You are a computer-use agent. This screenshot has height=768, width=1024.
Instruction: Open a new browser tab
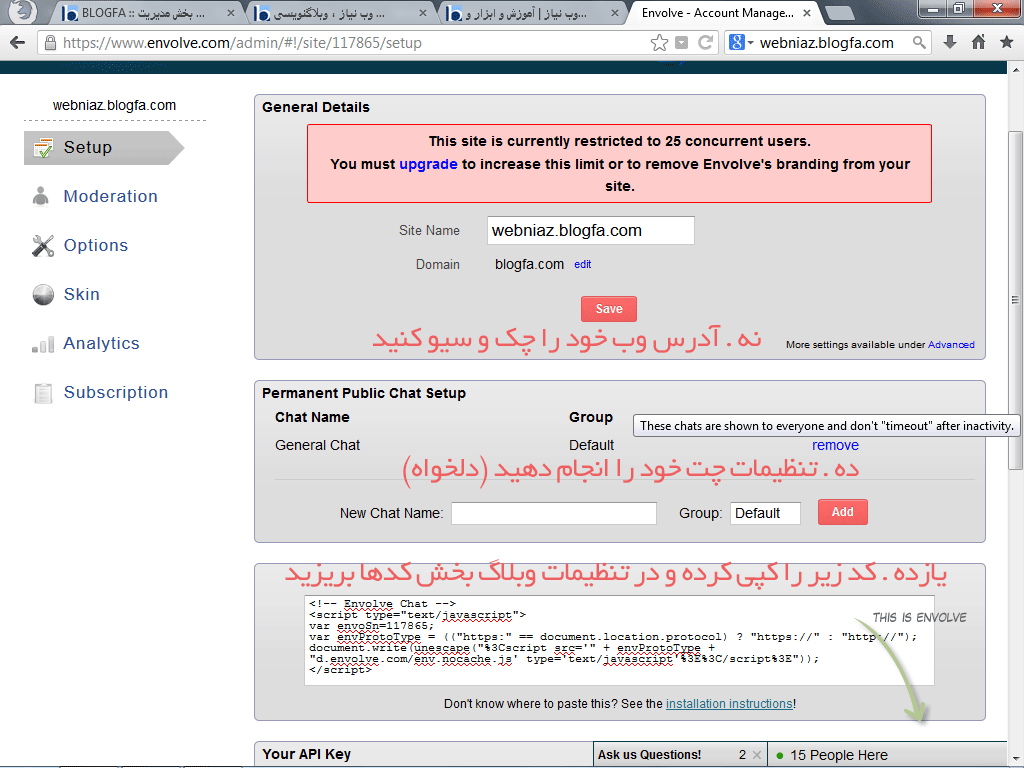[x=840, y=13]
